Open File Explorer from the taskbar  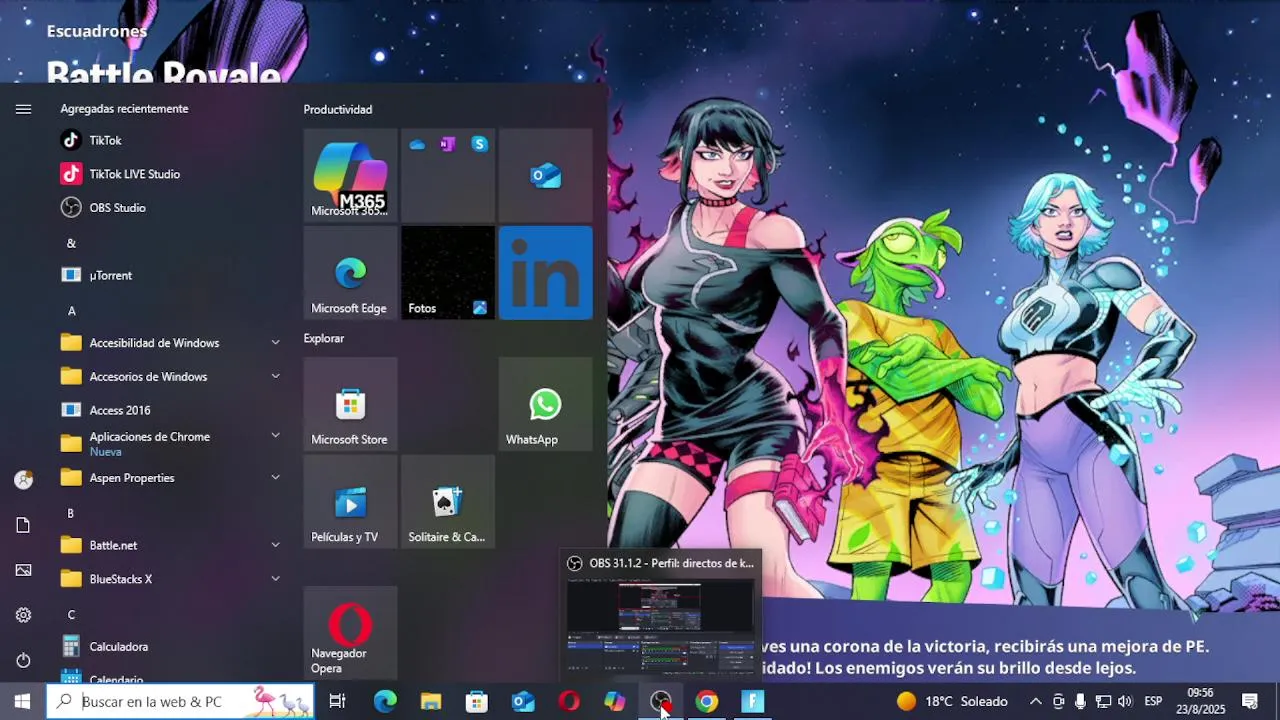[431, 702]
